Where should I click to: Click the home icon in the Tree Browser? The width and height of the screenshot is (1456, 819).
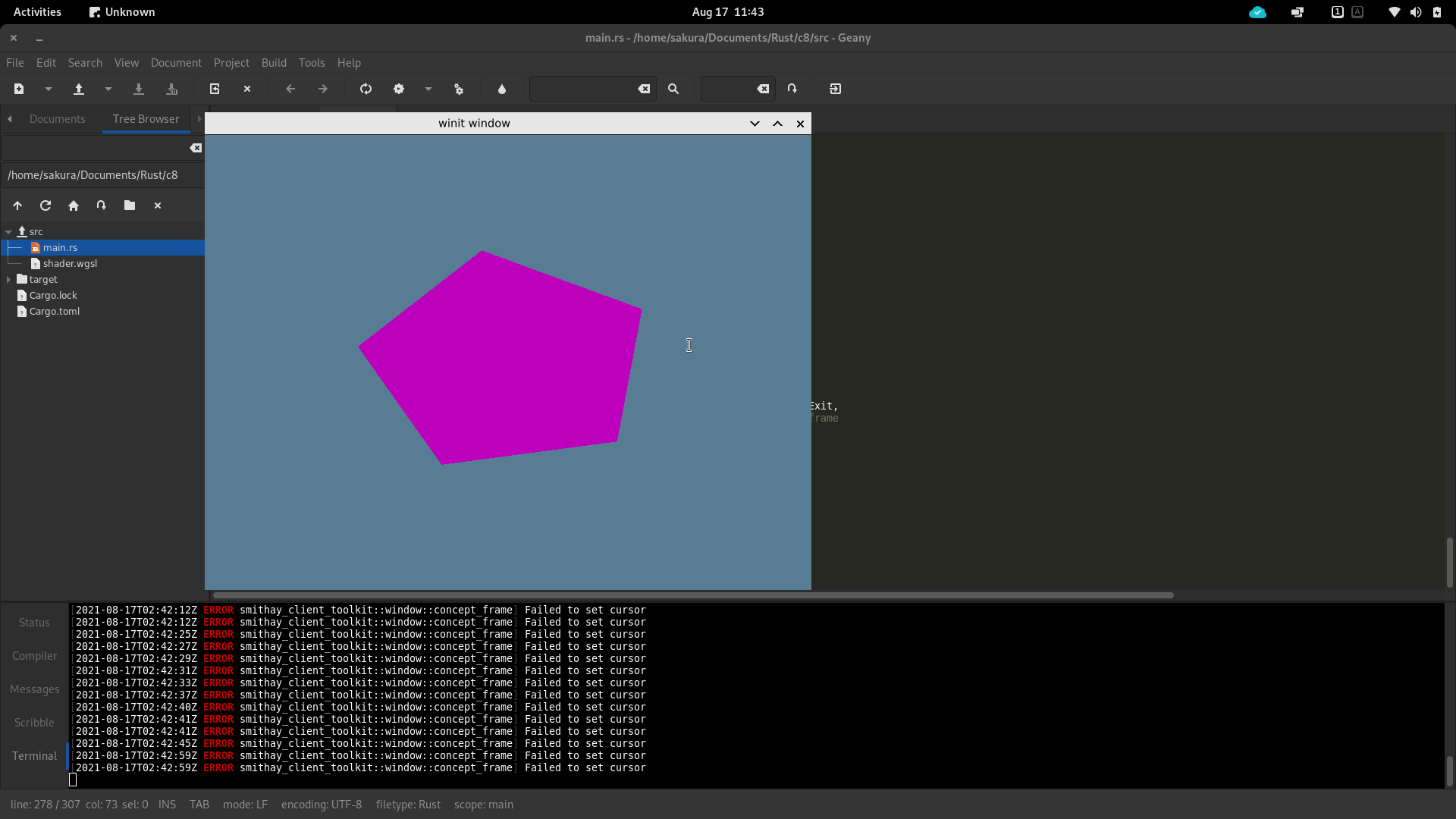click(73, 206)
